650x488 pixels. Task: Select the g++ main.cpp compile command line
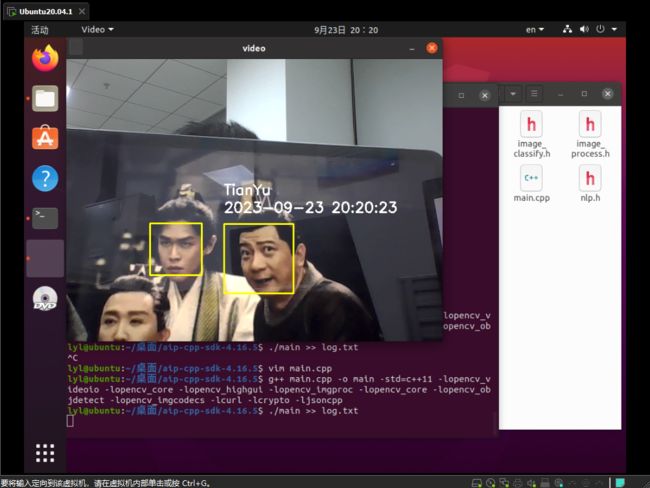[279, 389]
